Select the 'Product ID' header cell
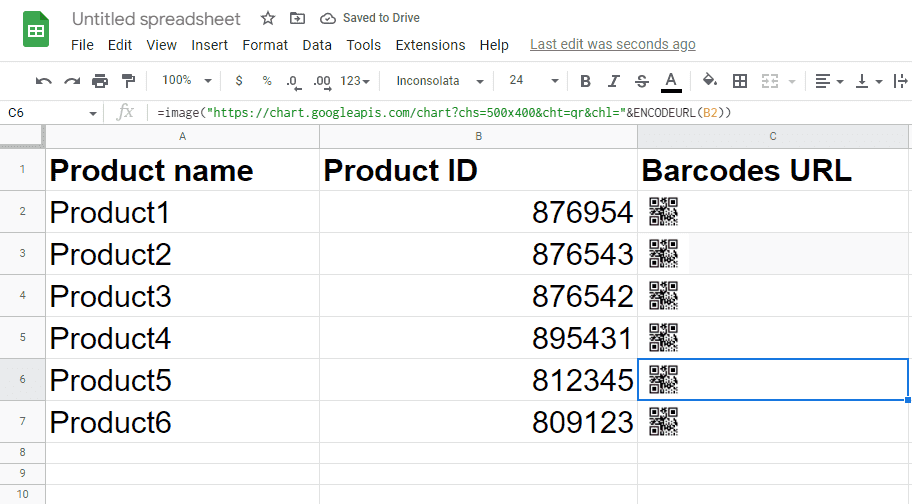 [478, 170]
